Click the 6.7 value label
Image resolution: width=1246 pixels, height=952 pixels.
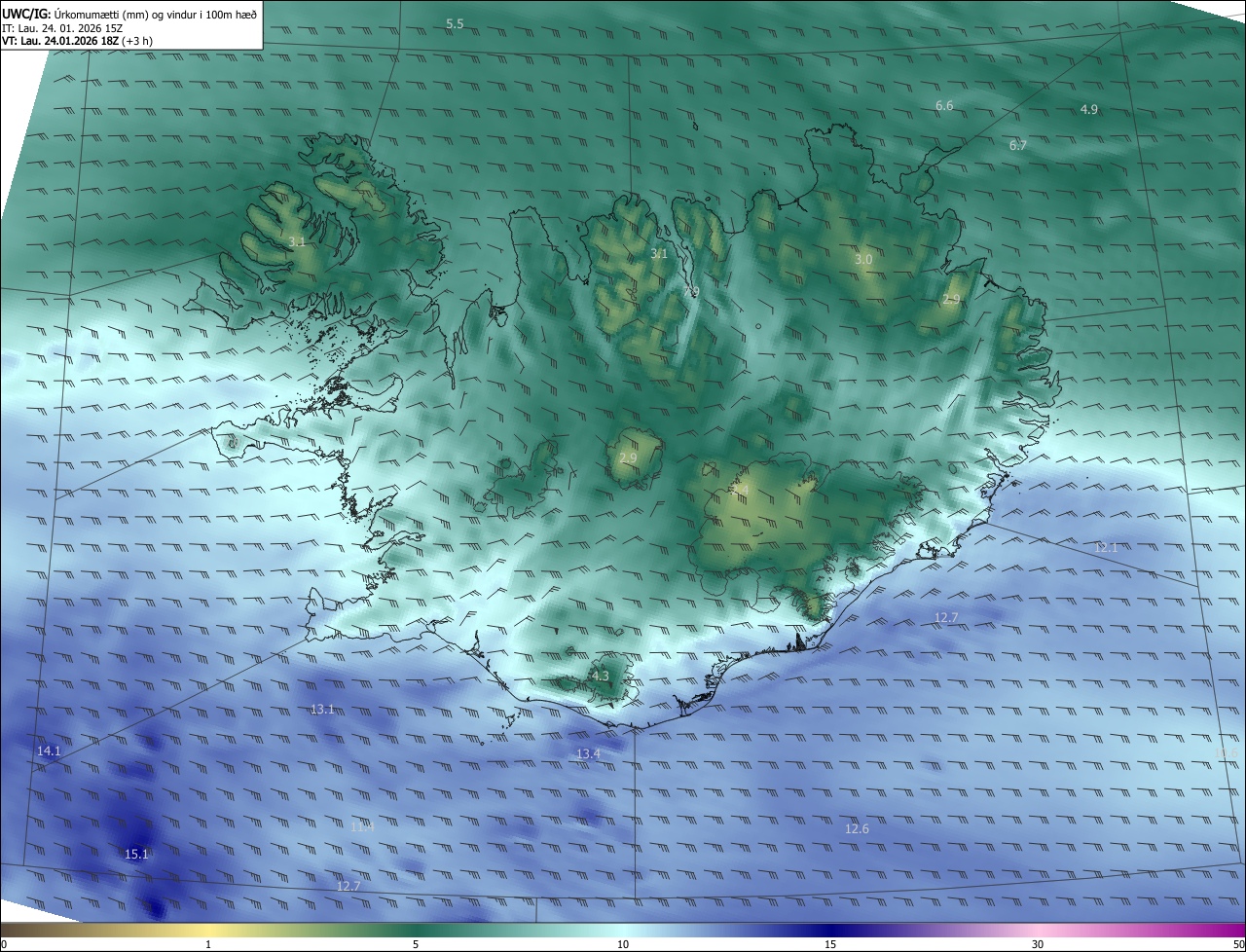[x=1017, y=145]
